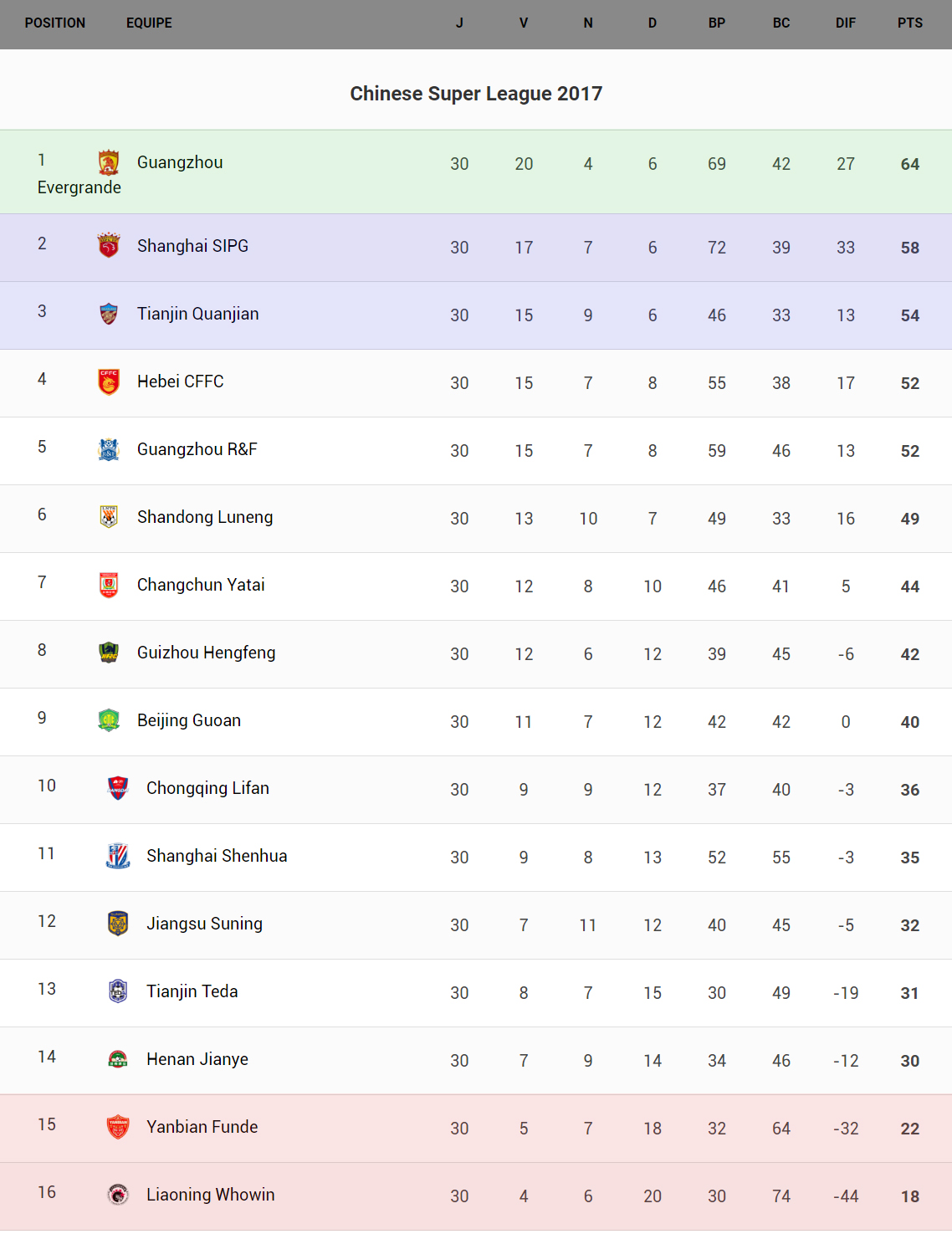
Task: Open the Tianjin Quanjian team link
Action: (x=197, y=314)
